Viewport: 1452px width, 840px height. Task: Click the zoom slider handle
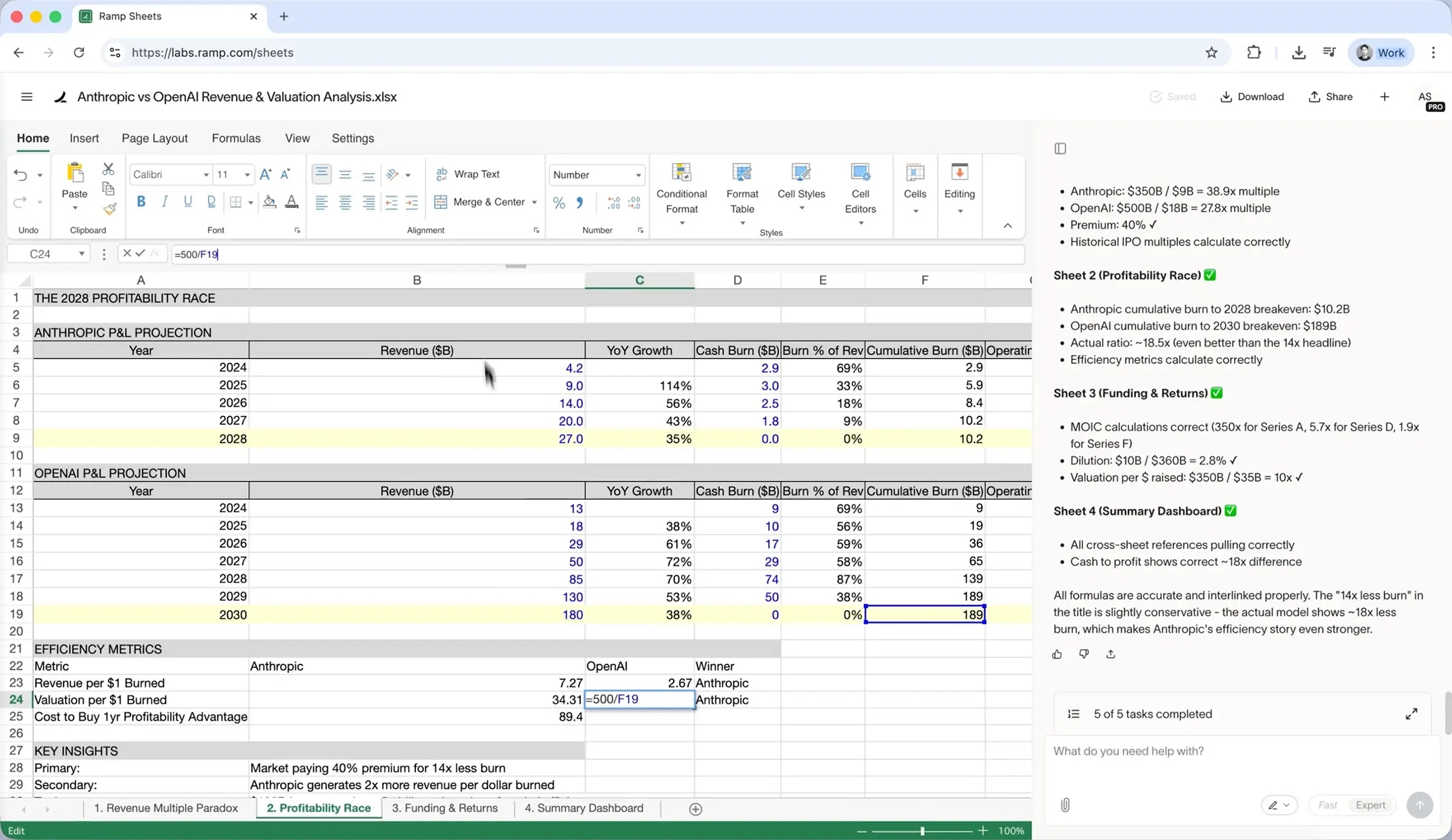[x=922, y=831]
